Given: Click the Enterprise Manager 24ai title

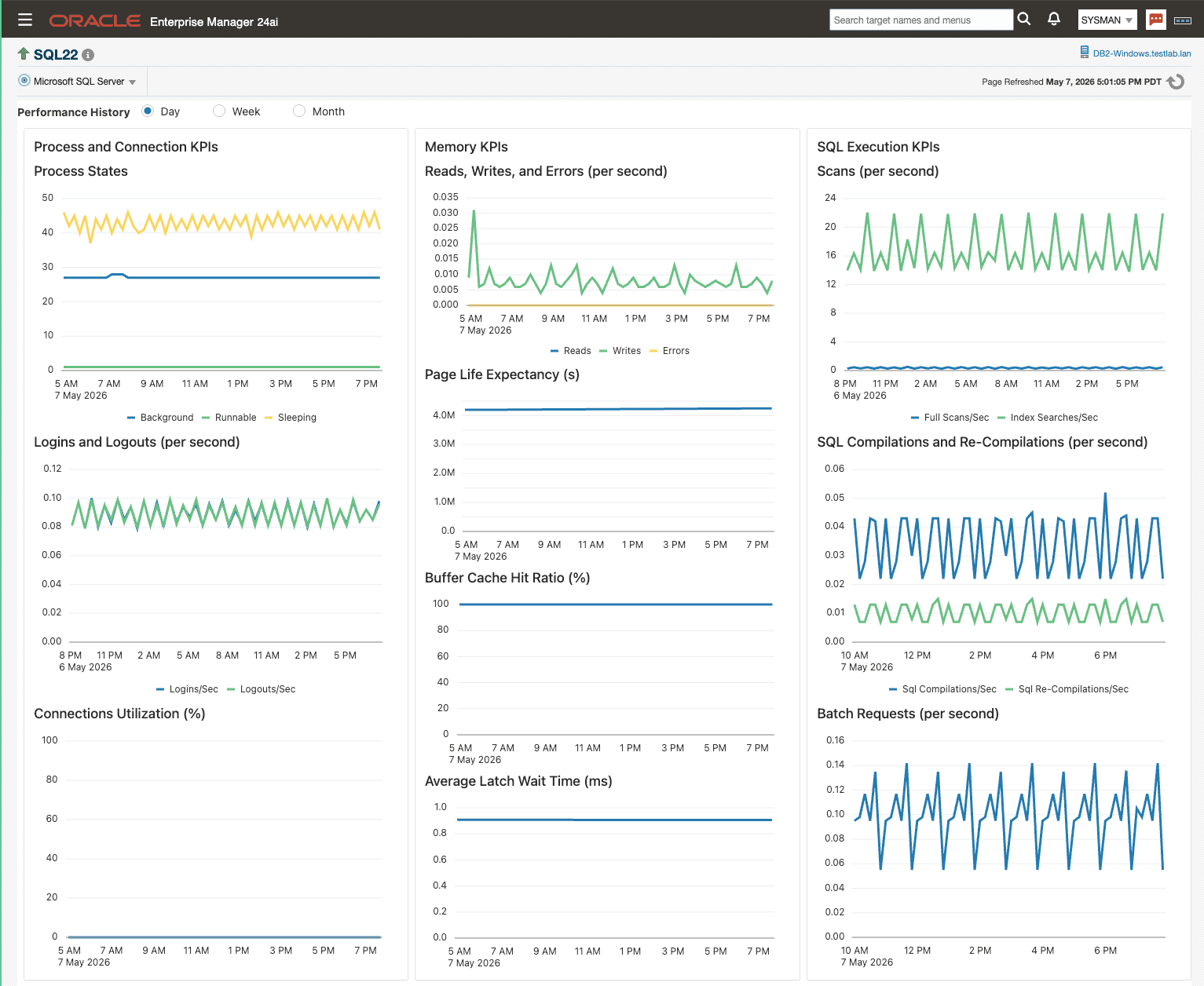Looking at the screenshot, I should 214,22.
